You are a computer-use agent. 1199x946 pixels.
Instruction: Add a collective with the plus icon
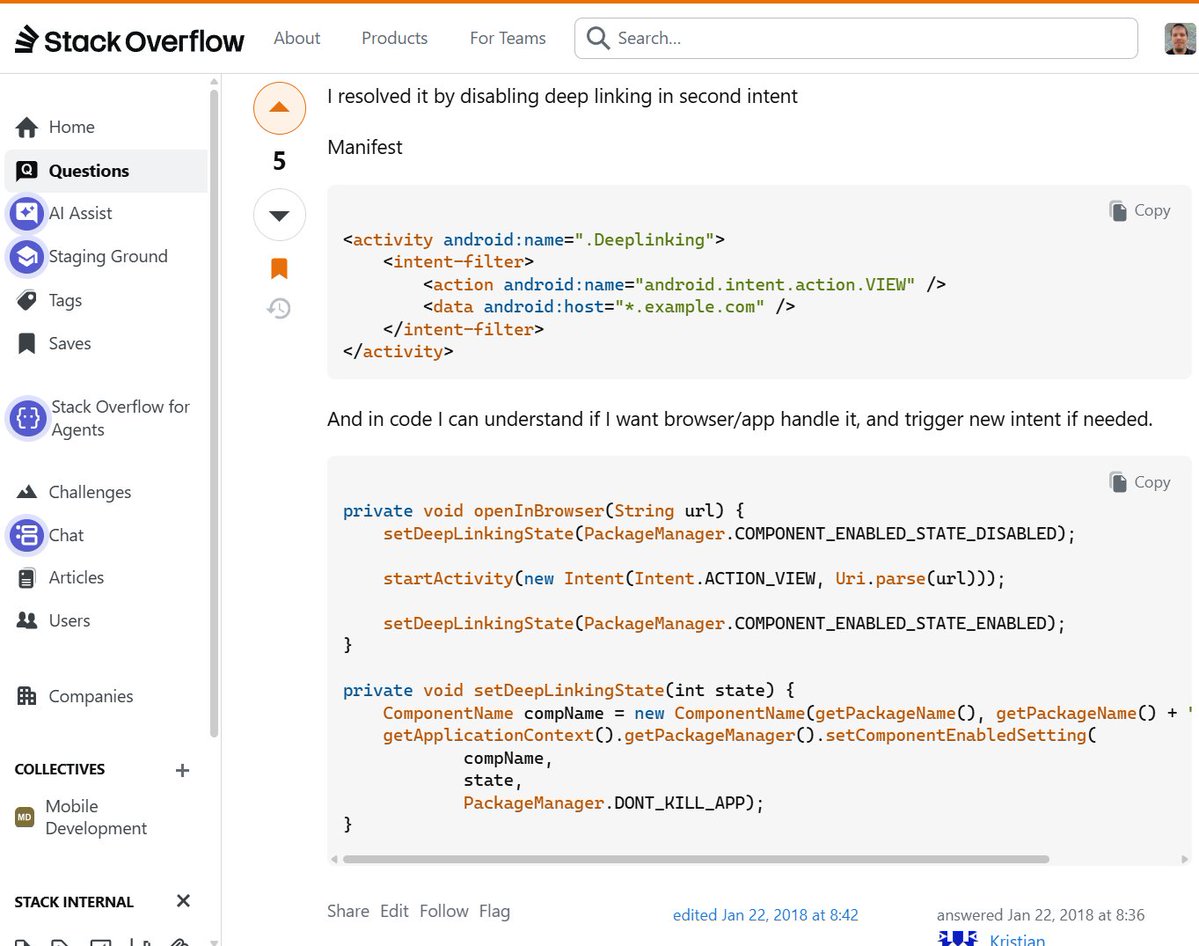coord(182,770)
